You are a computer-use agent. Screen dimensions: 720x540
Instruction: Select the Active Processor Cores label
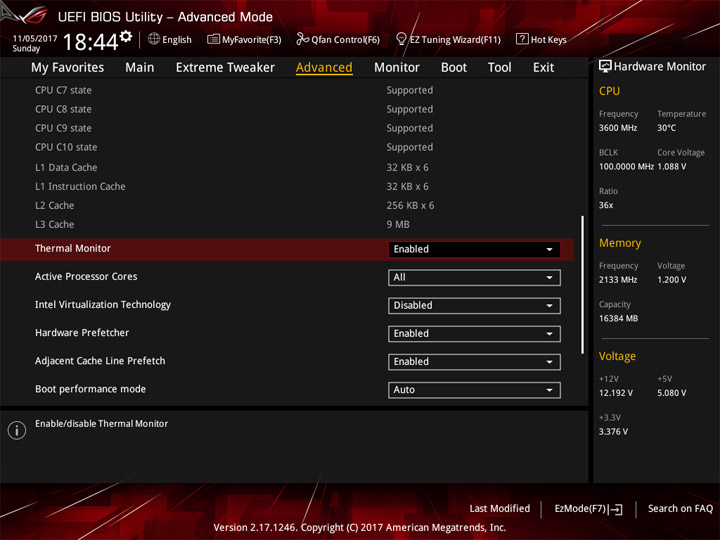[86, 276]
